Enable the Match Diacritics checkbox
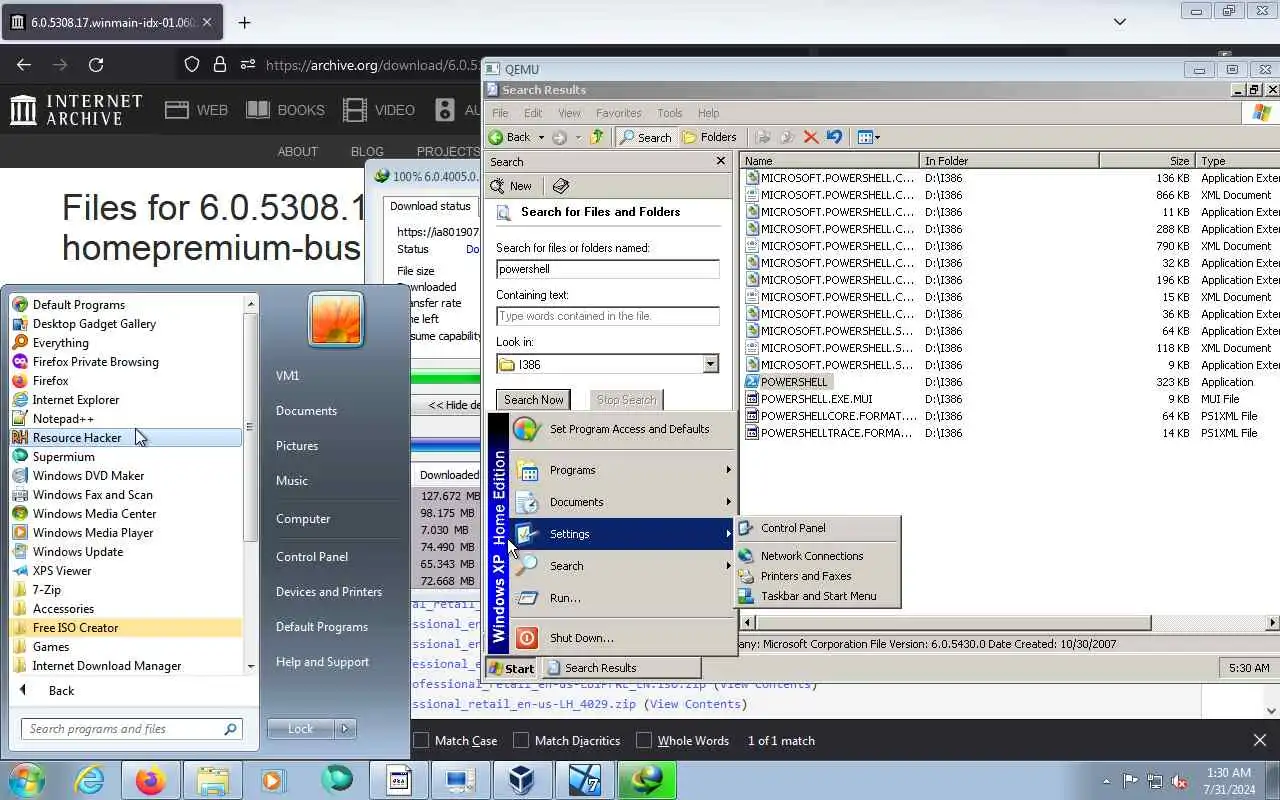Image resolution: width=1280 pixels, height=800 pixels. click(521, 740)
